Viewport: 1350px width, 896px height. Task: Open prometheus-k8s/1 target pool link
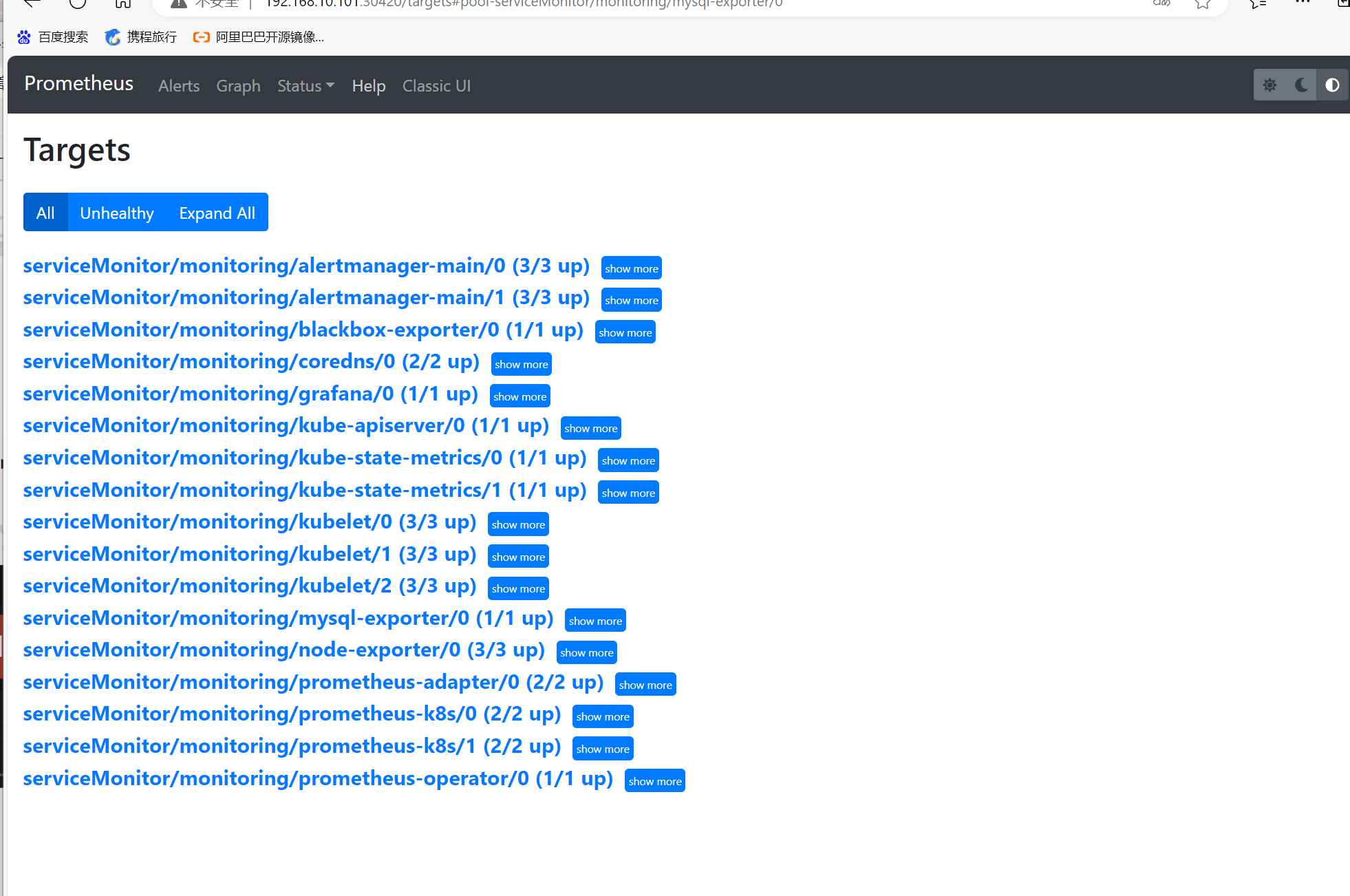(x=292, y=747)
